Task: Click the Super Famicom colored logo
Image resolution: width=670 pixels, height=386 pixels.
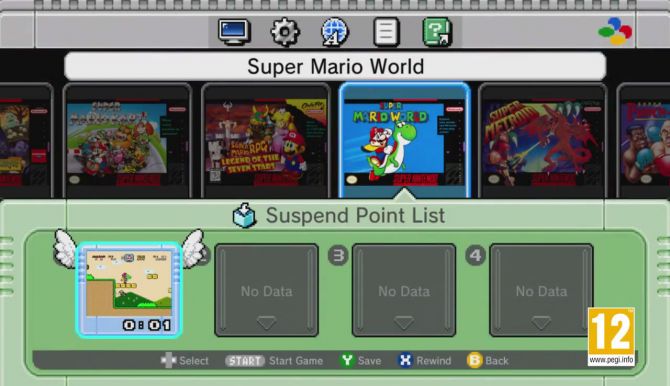Action: click(x=615, y=31)
